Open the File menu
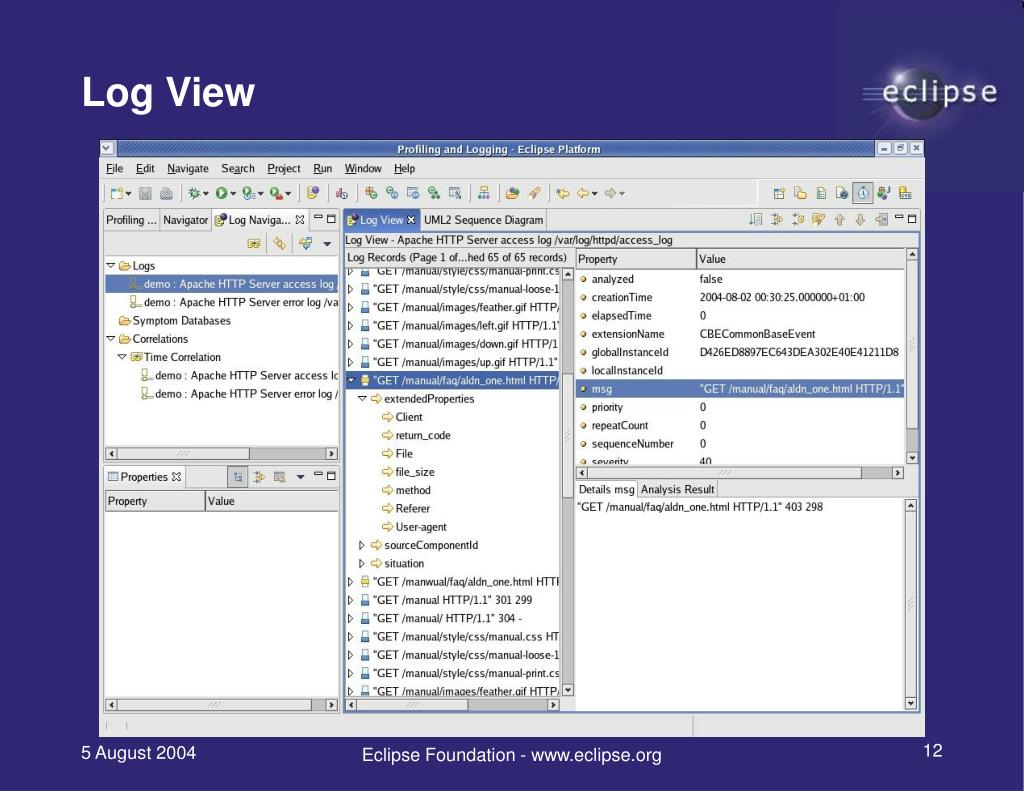This screenshot has width=1024, height=791. pyautogui.click(x=114, y=169)
